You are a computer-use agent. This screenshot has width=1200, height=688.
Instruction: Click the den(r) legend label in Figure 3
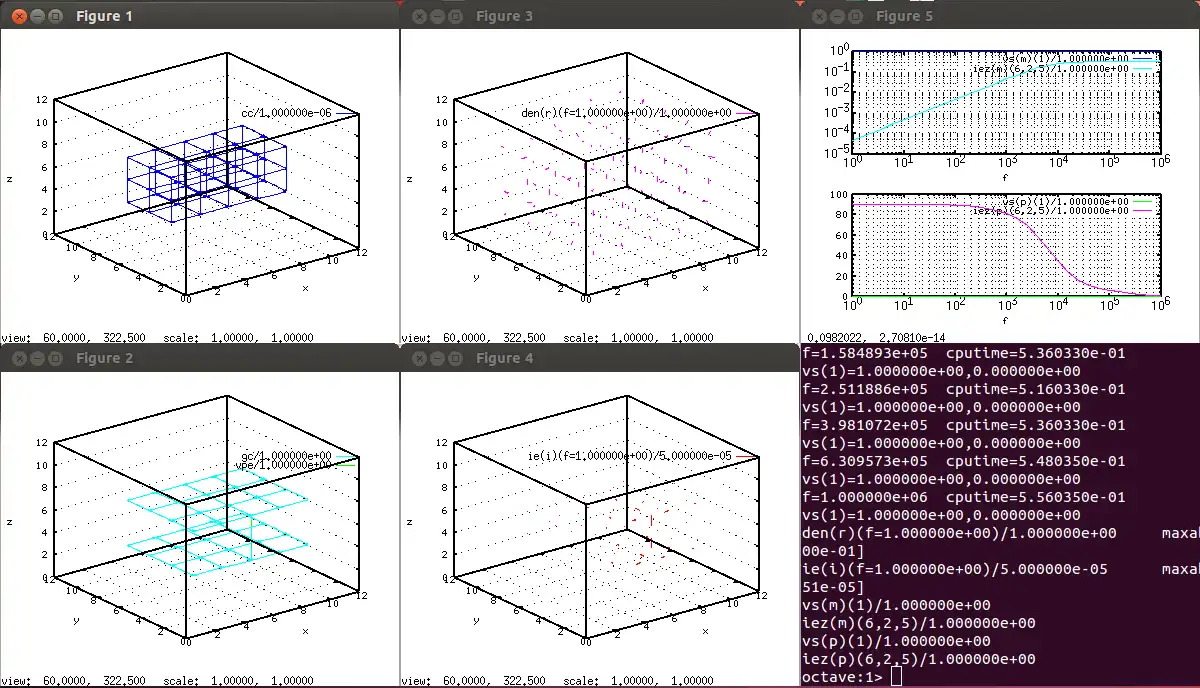point(626,114)
